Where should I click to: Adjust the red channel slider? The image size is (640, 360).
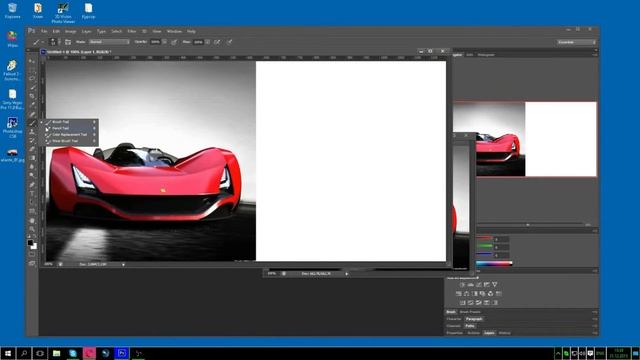coord(484,239)
